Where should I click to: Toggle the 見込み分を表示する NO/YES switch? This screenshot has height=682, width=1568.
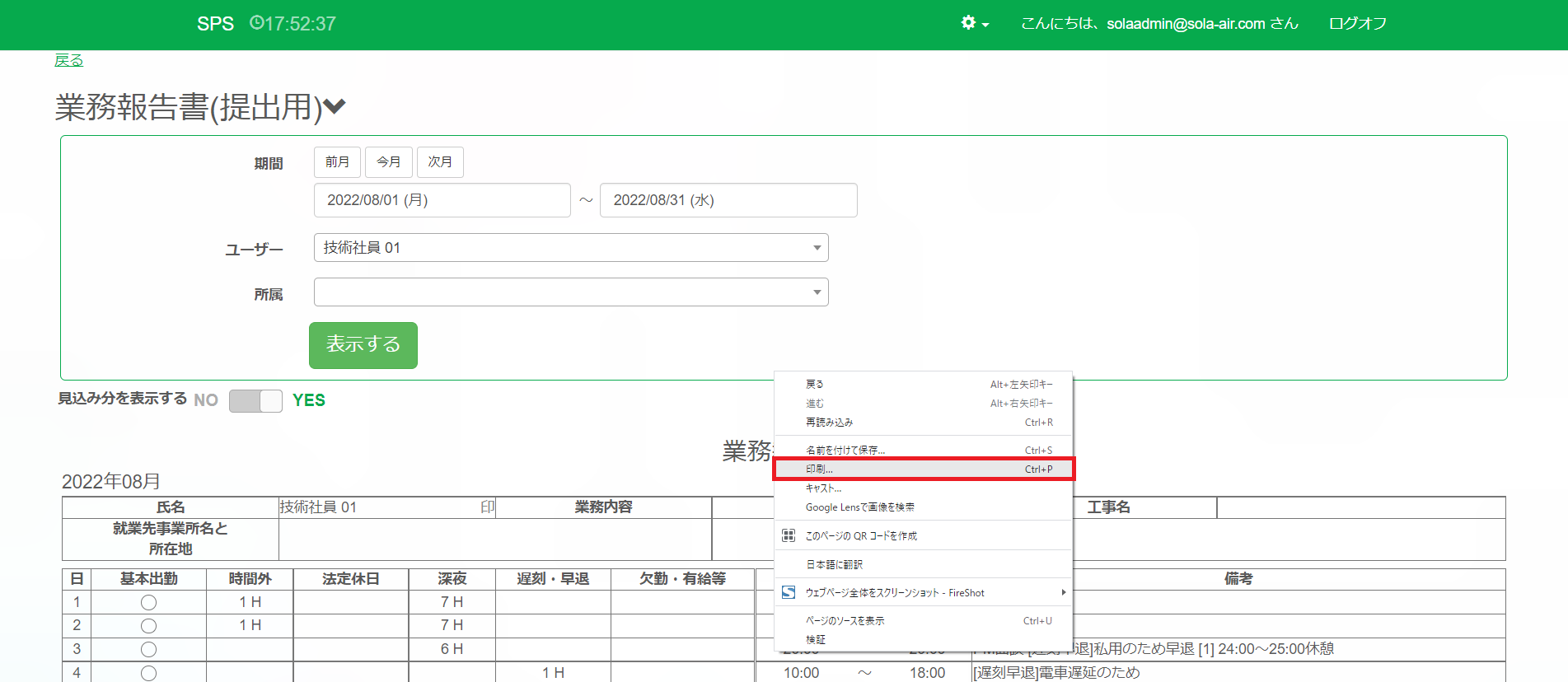click(255, 400)
